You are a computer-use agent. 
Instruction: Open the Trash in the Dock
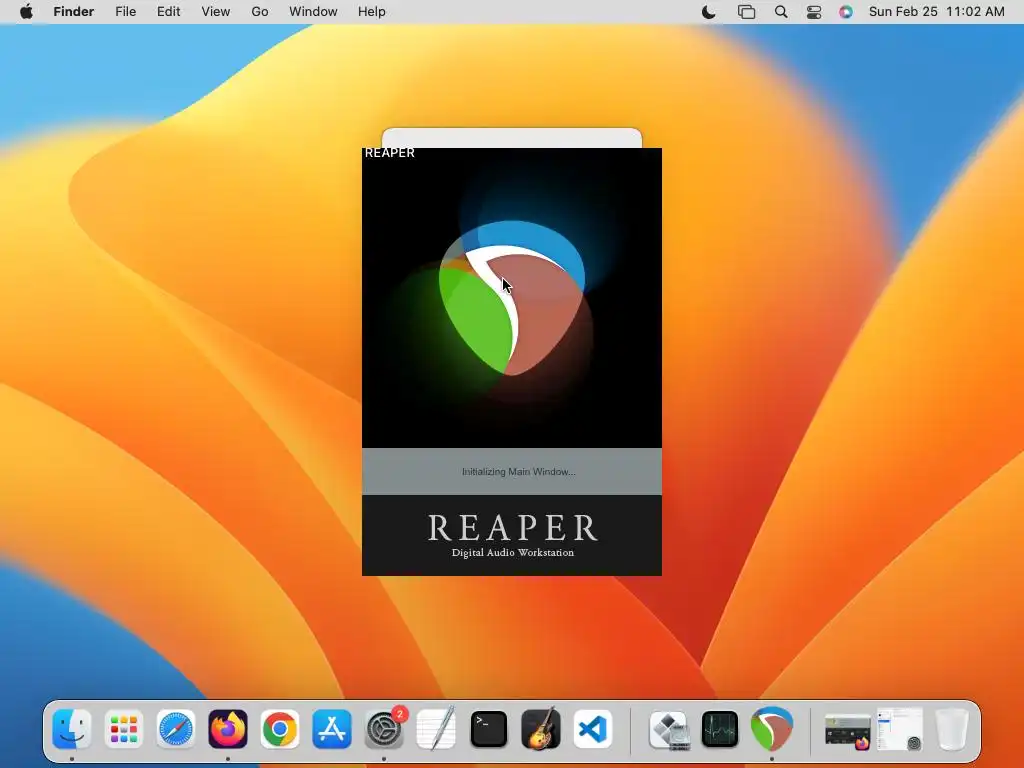952,729
